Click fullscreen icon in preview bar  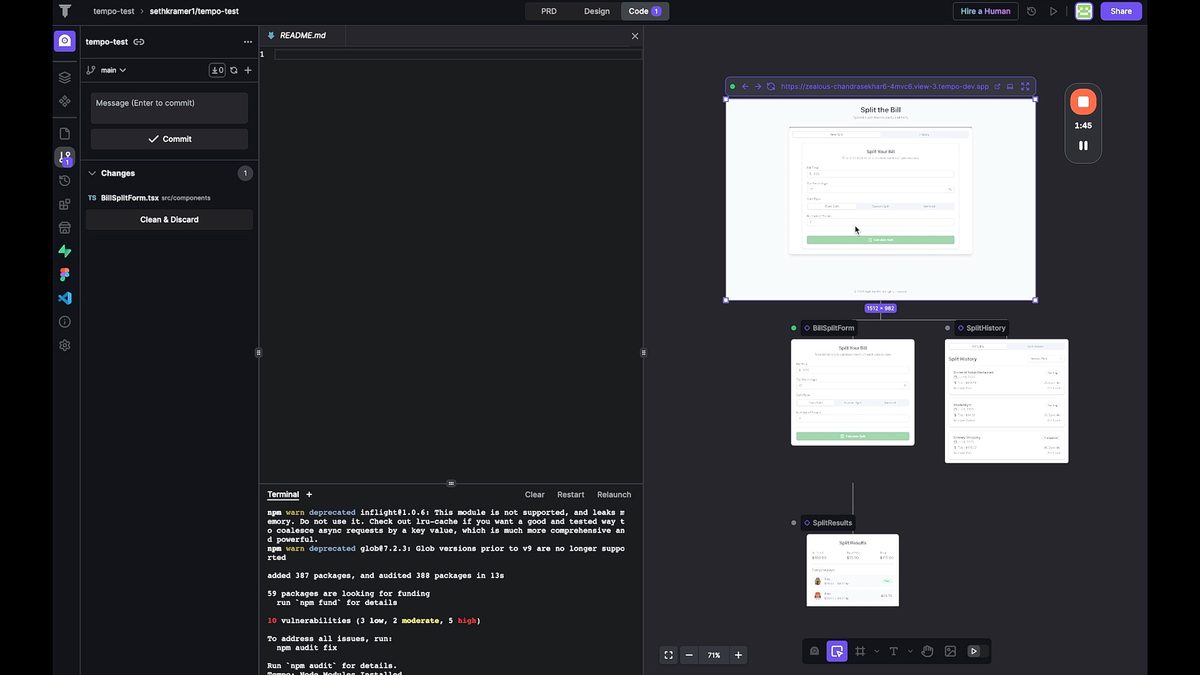click(x=1025, y=87)
